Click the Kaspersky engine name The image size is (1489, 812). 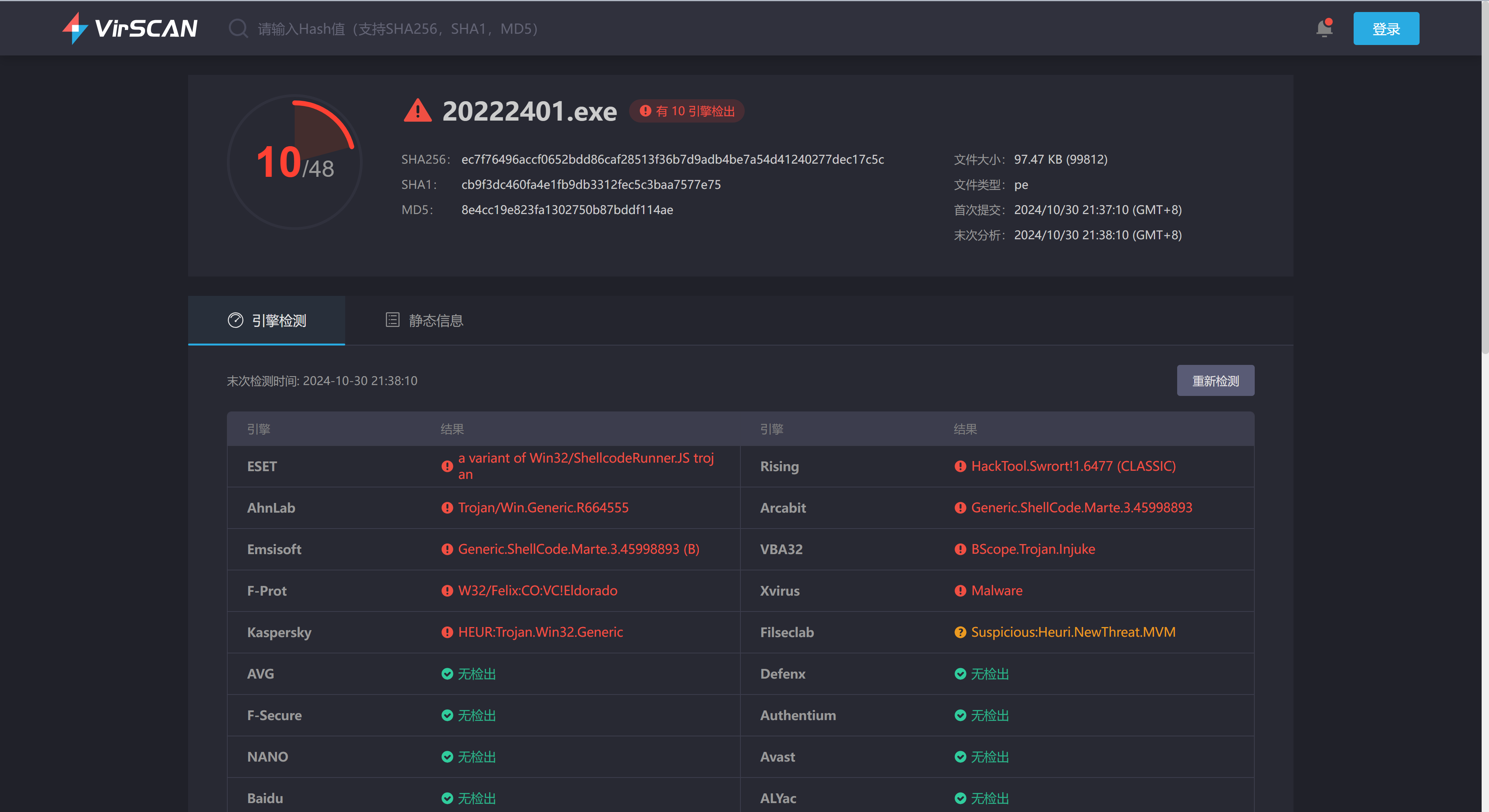[x=279, y=632]
